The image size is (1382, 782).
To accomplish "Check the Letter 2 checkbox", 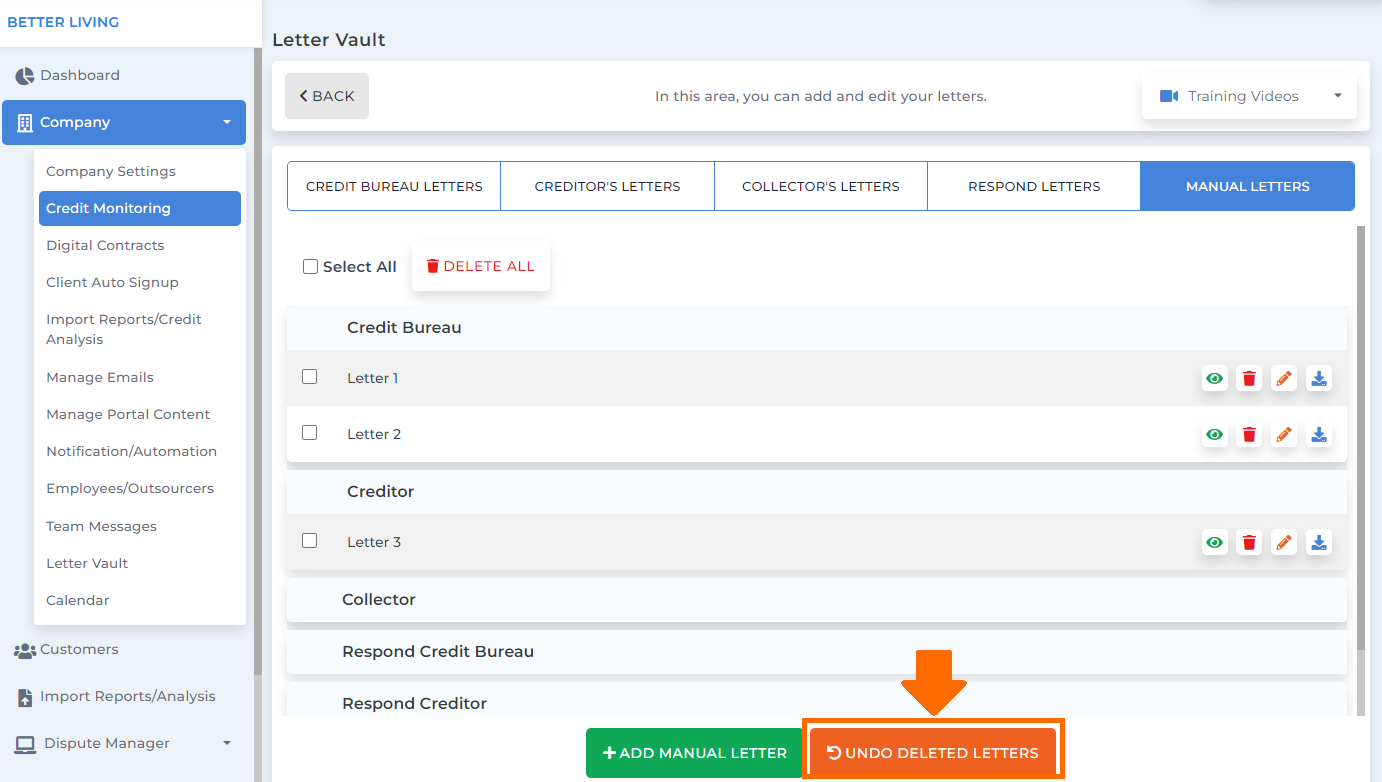I will 310,433.
